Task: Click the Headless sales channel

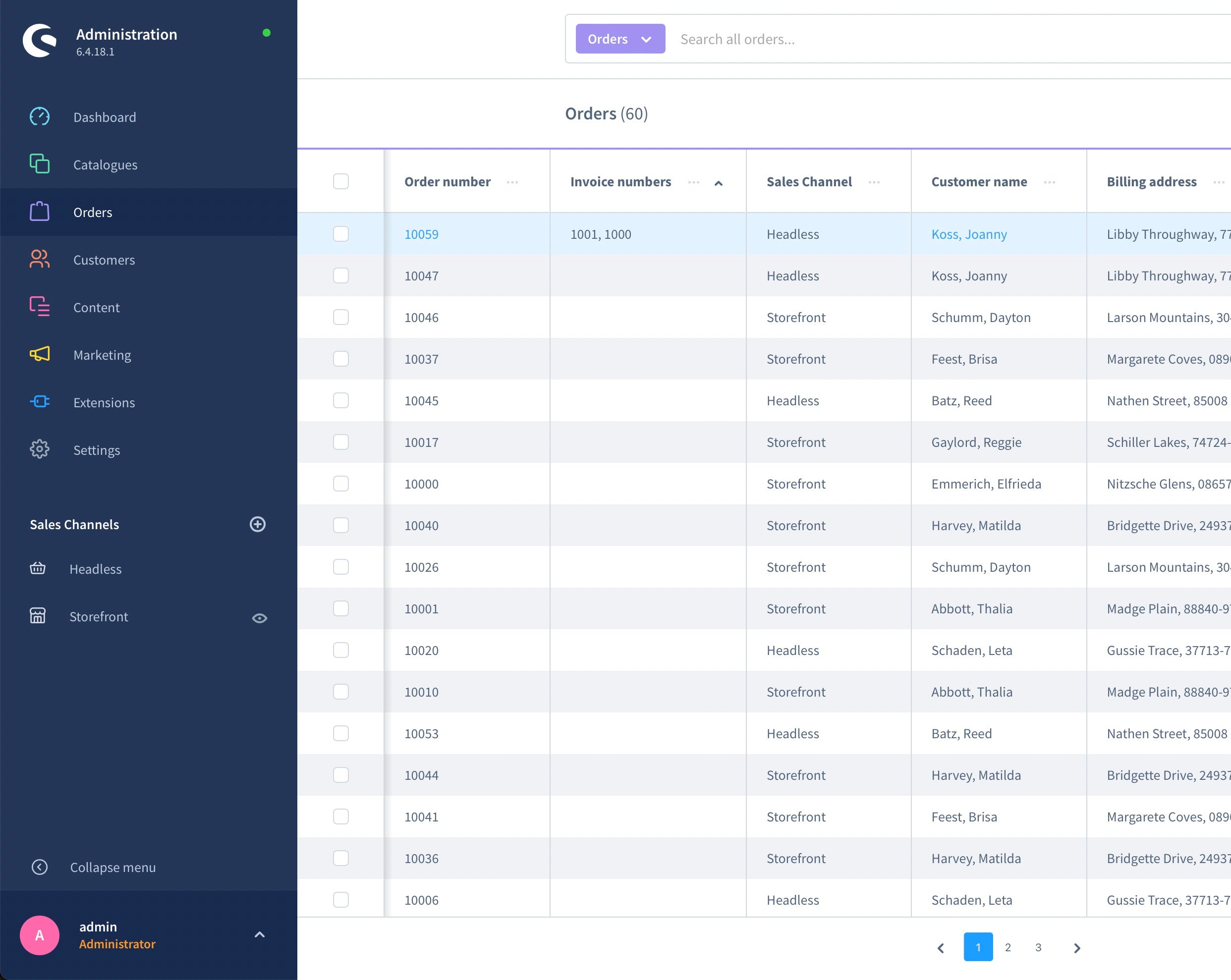Action: pyautogui.click(x=96, y=568)
